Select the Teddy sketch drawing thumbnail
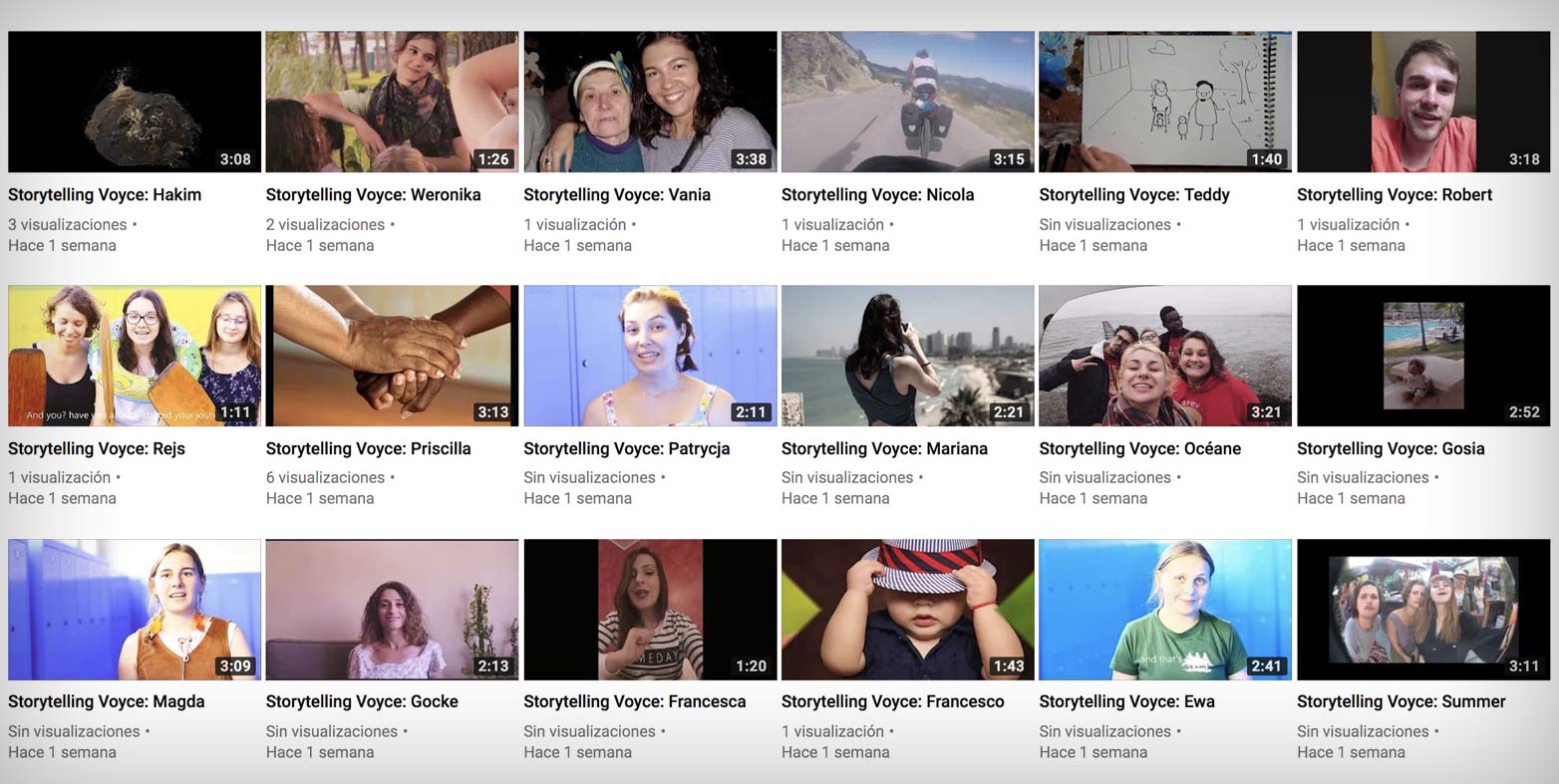The width and height of the screenshot is (1559, 784). [x=1164, y=102]
